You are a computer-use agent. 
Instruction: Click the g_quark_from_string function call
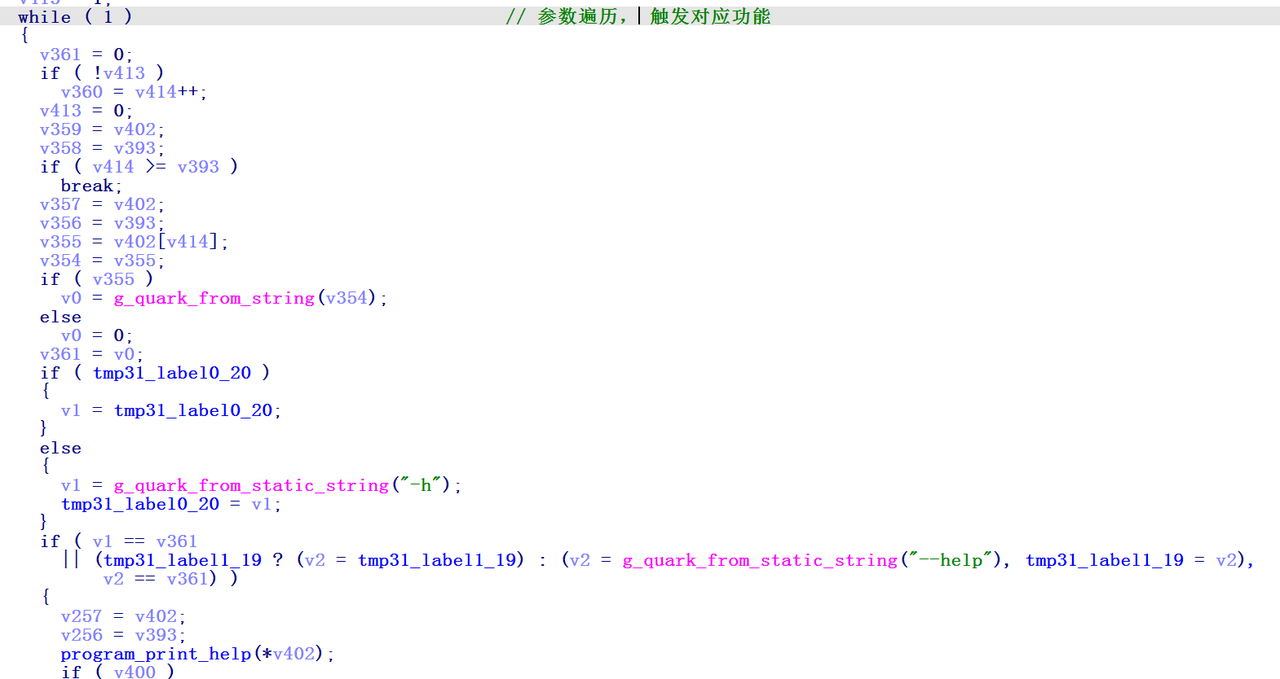[x=213, y=298]
